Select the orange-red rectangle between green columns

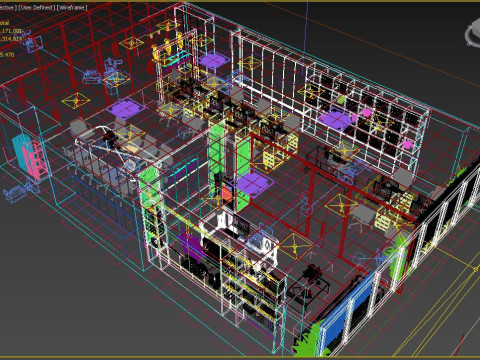[227, 194]
